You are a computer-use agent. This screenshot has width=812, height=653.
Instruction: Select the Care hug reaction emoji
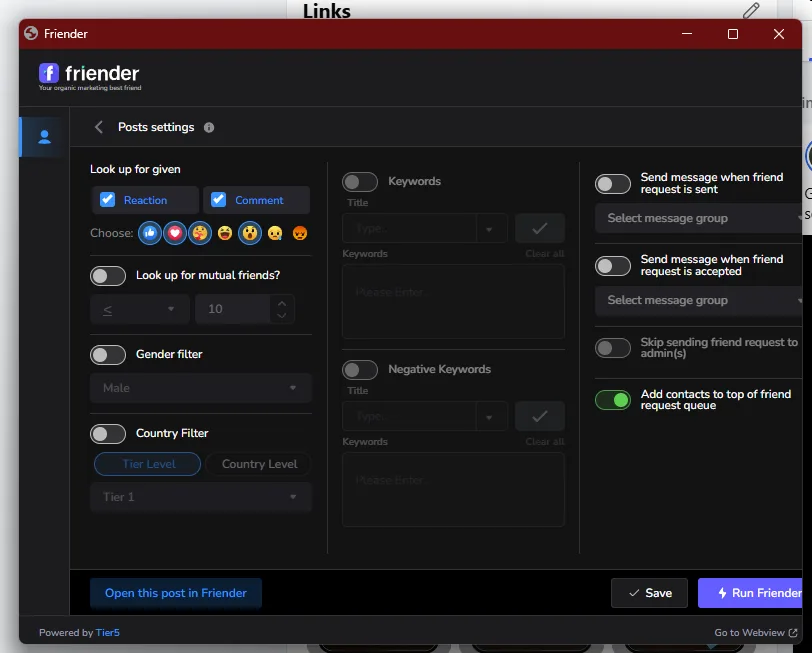[x=200, y=233]
